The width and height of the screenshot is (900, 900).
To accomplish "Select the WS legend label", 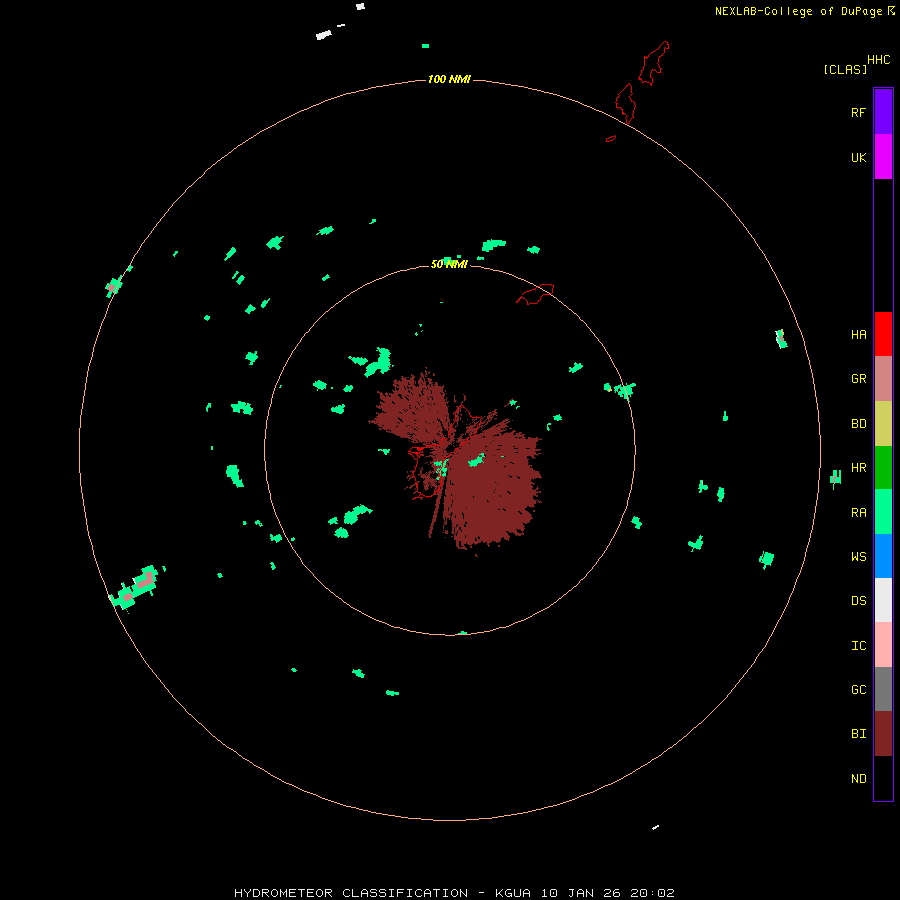I will [858, 557].
